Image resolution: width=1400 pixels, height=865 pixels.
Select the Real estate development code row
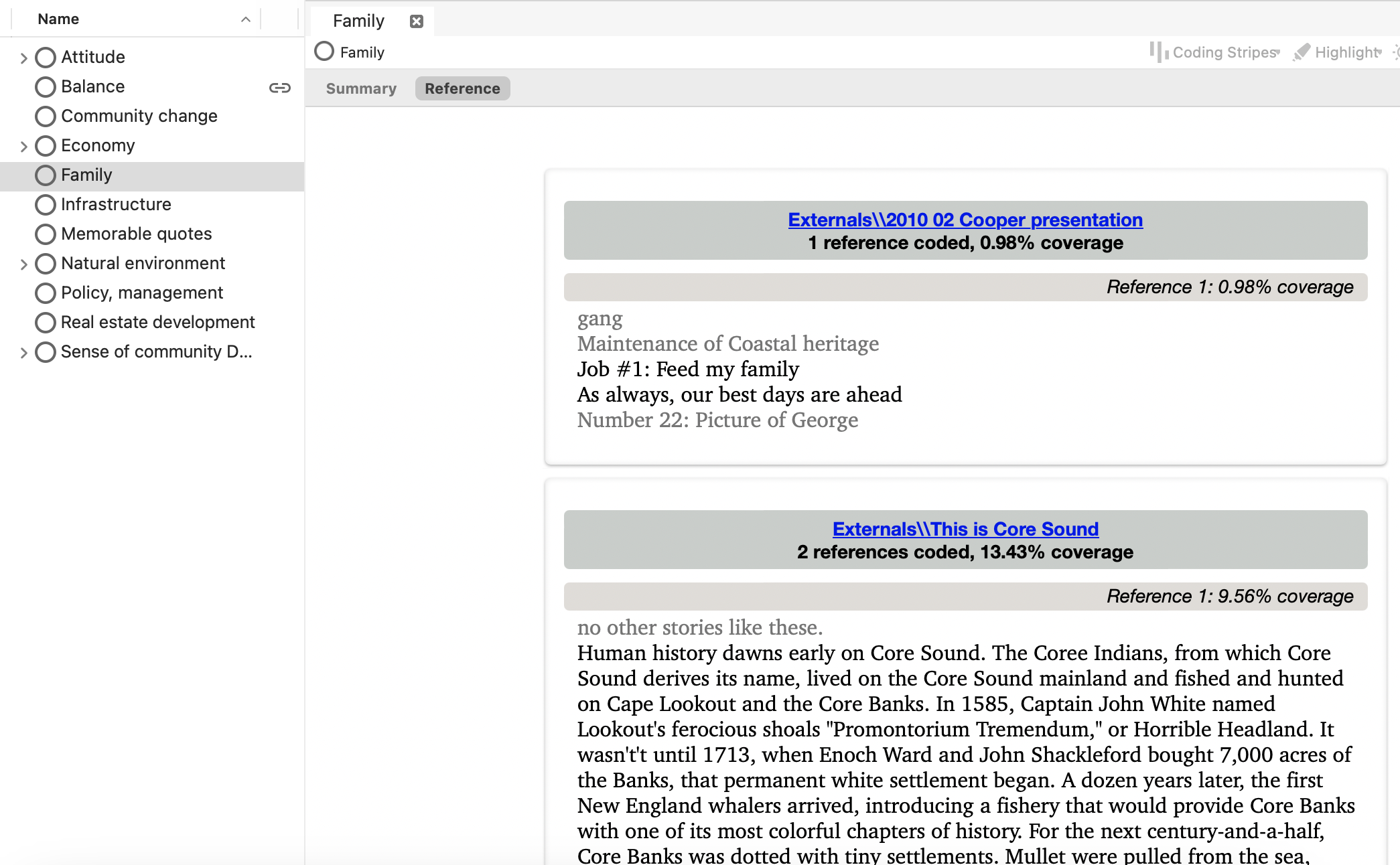pyautogui.click(x=153, y=322)
